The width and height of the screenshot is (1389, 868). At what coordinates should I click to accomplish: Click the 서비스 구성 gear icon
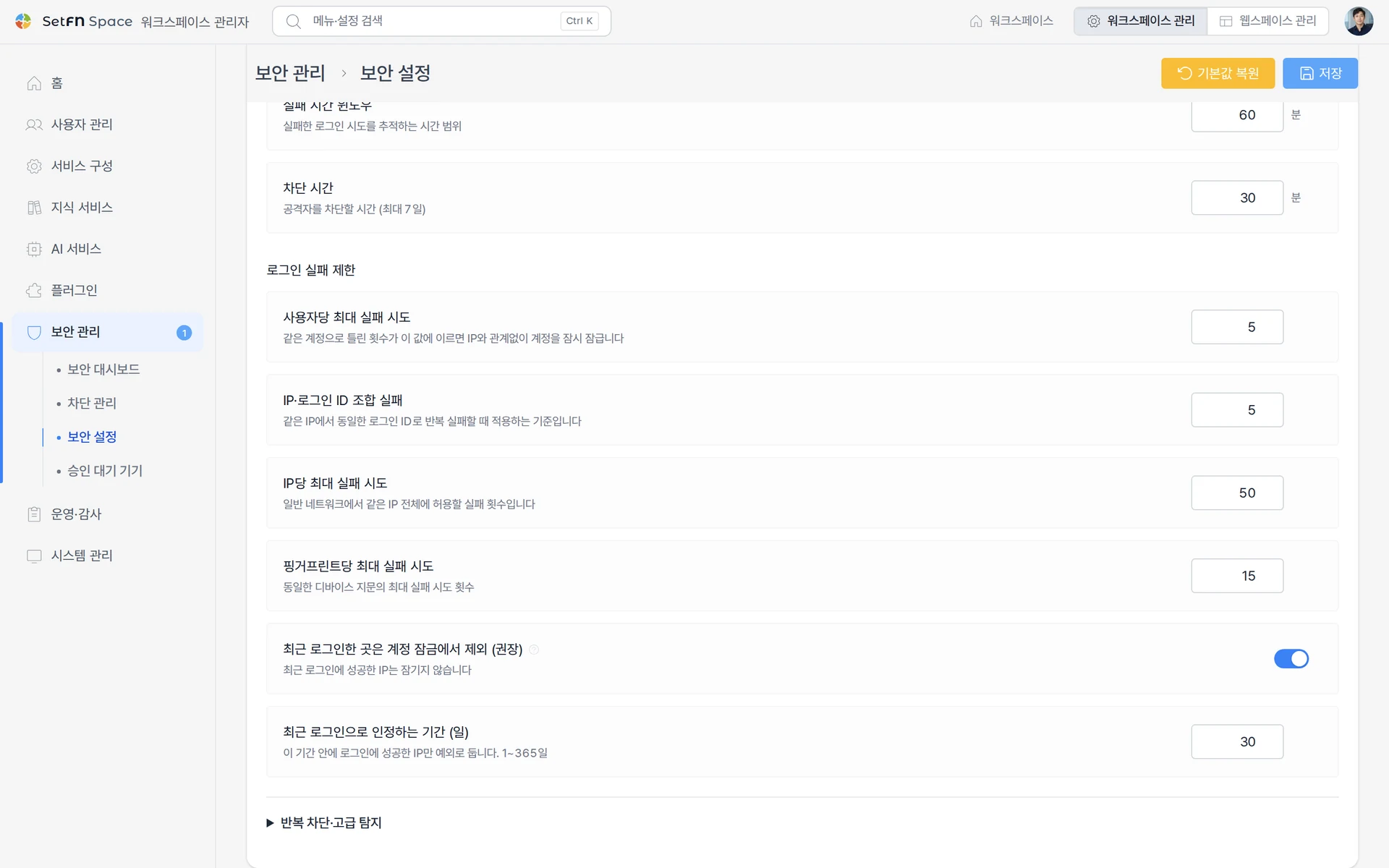coord(34,166)
